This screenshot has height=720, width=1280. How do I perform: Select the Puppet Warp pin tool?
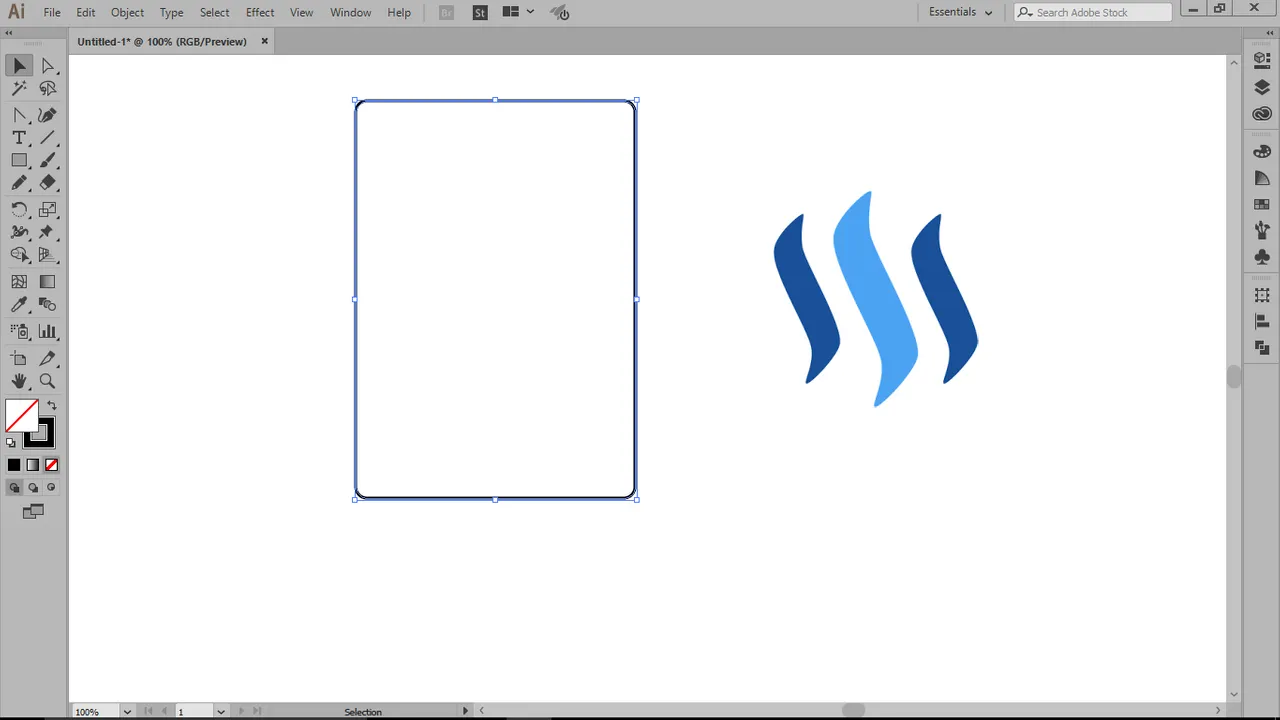click(47, 233)
